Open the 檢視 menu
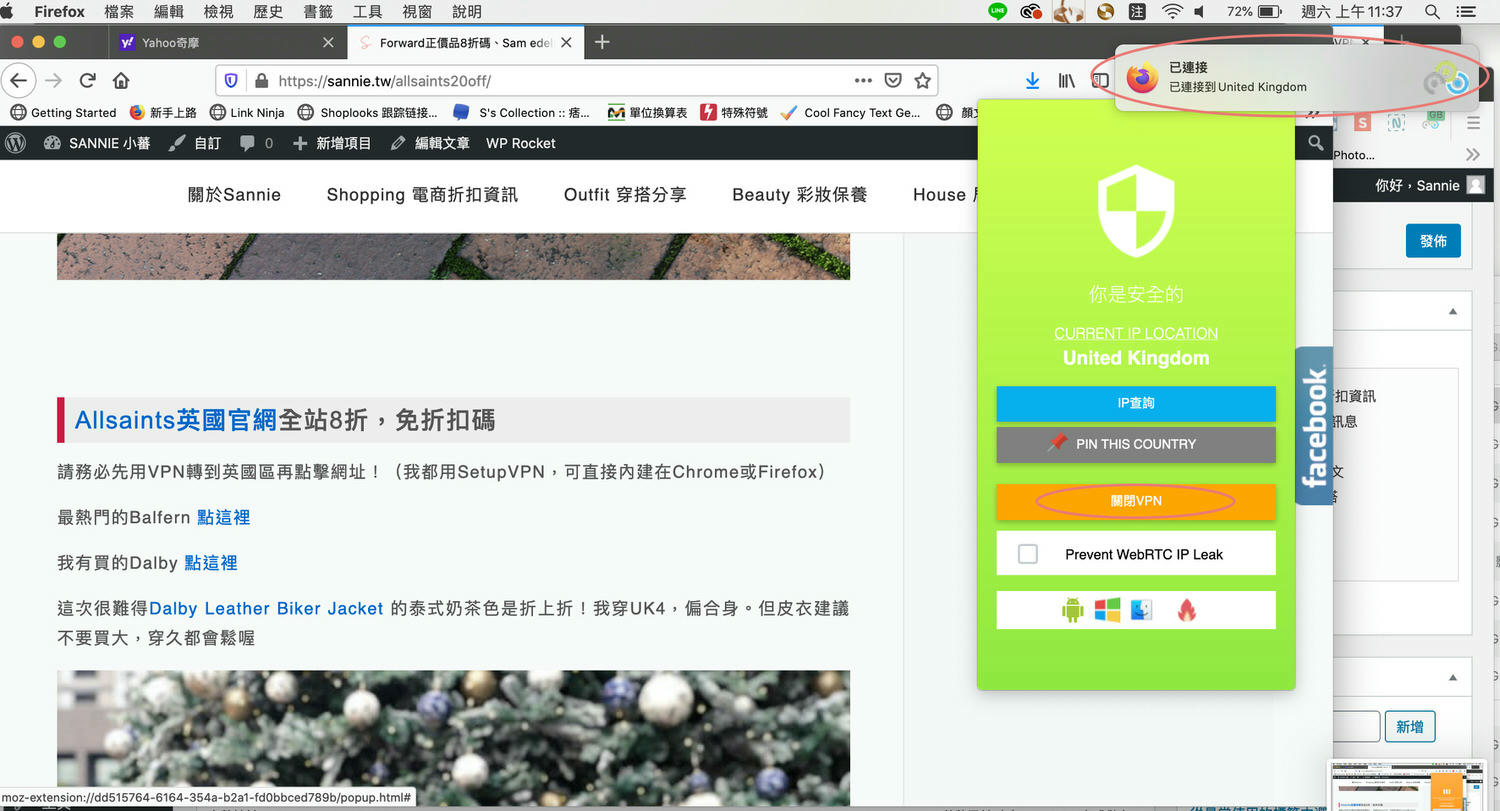Viewport: 1500px width, 811px height. [x=218, y=12]
